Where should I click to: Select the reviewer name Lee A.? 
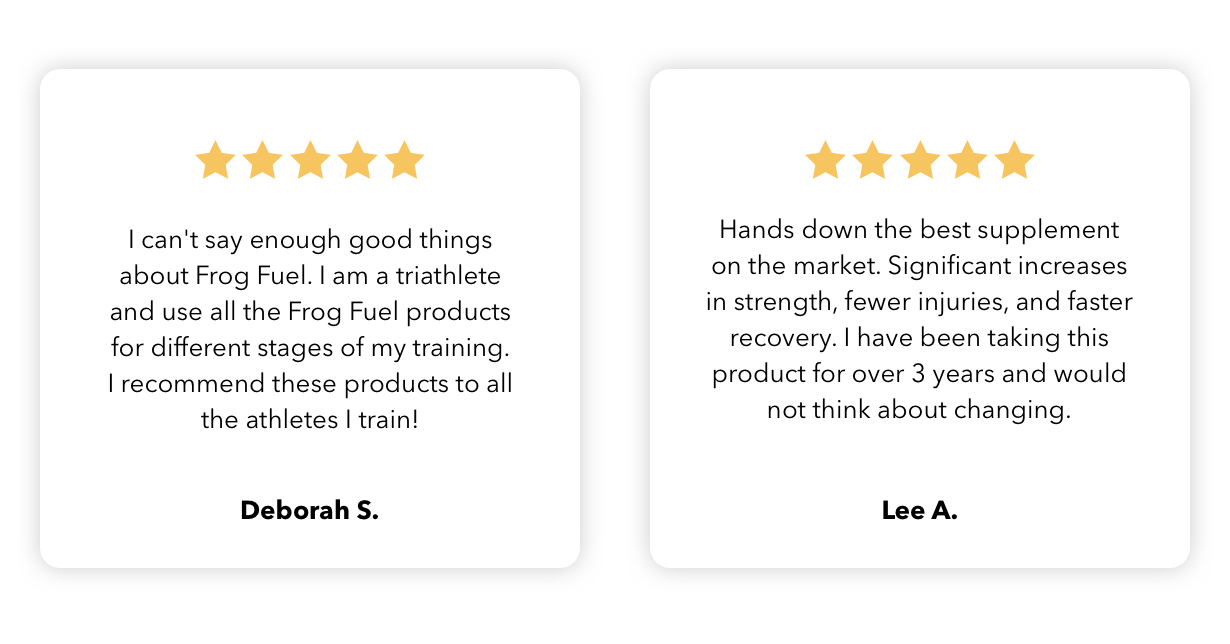click(920, 511)
